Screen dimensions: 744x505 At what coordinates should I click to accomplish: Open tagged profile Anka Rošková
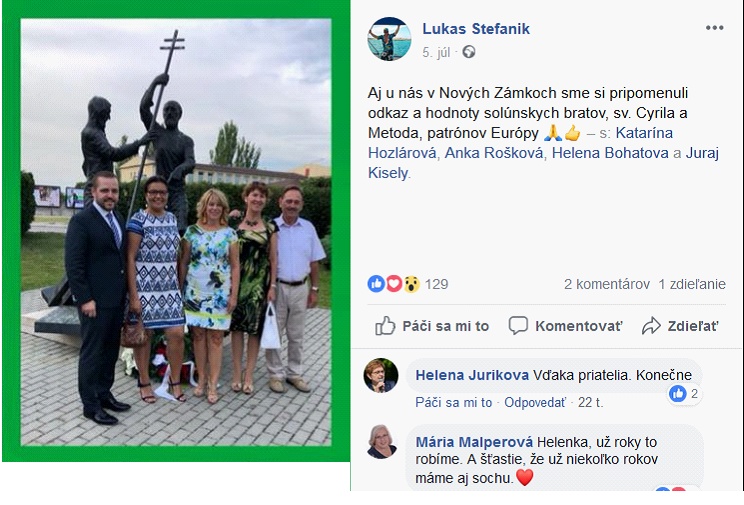tap(494, 153)
